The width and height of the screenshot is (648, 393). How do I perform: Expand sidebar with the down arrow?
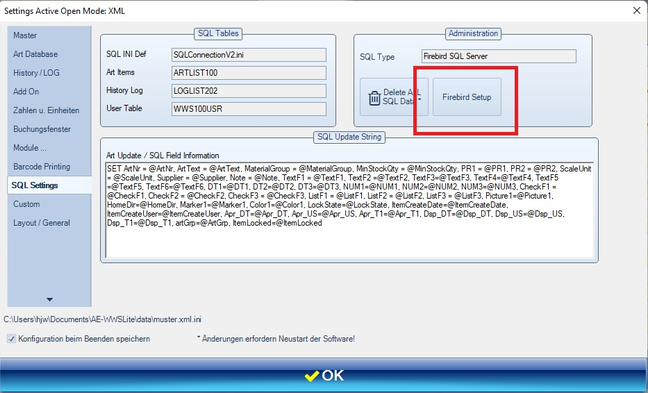[x=50, y=299]
